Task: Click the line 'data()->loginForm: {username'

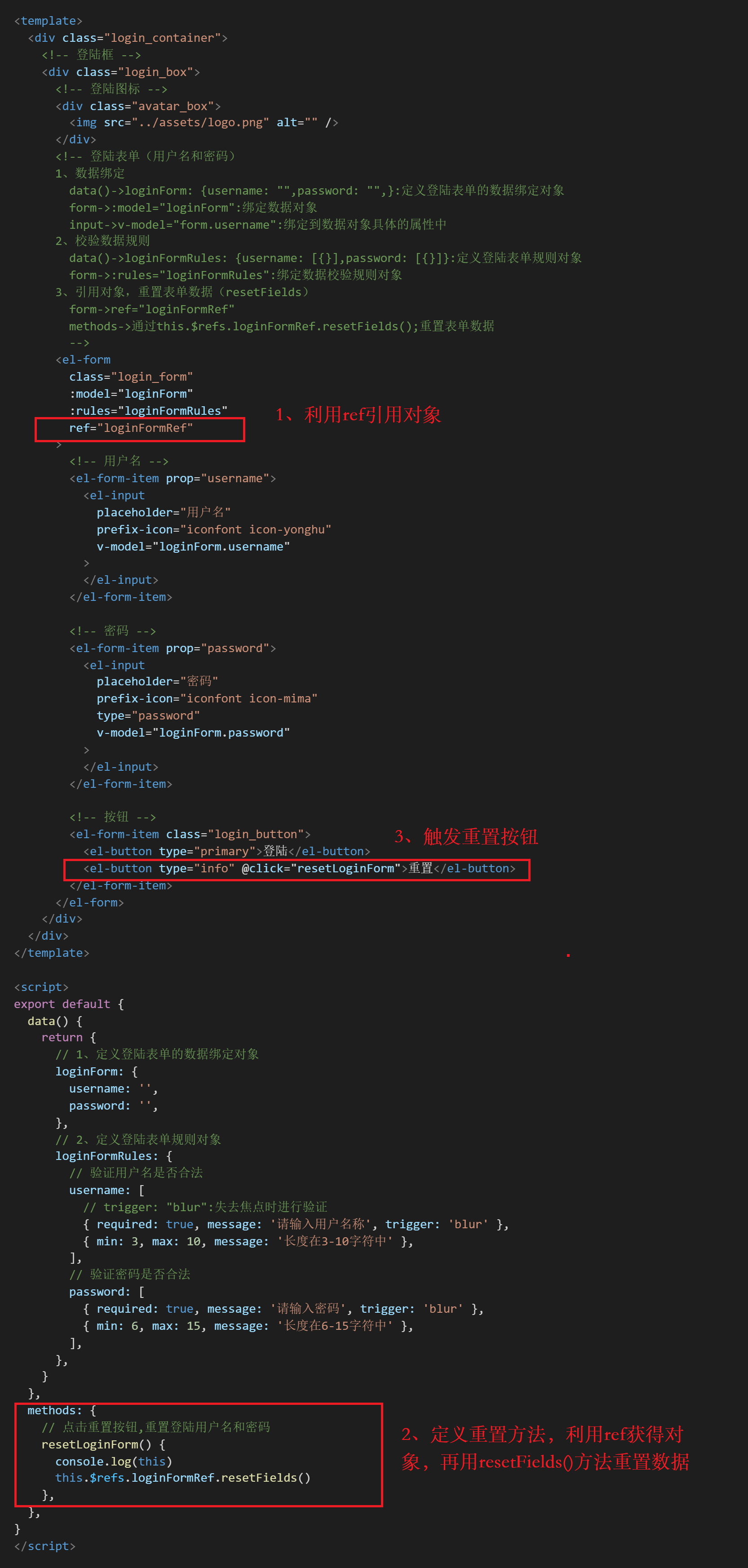Action: click(x=316, y=191)
